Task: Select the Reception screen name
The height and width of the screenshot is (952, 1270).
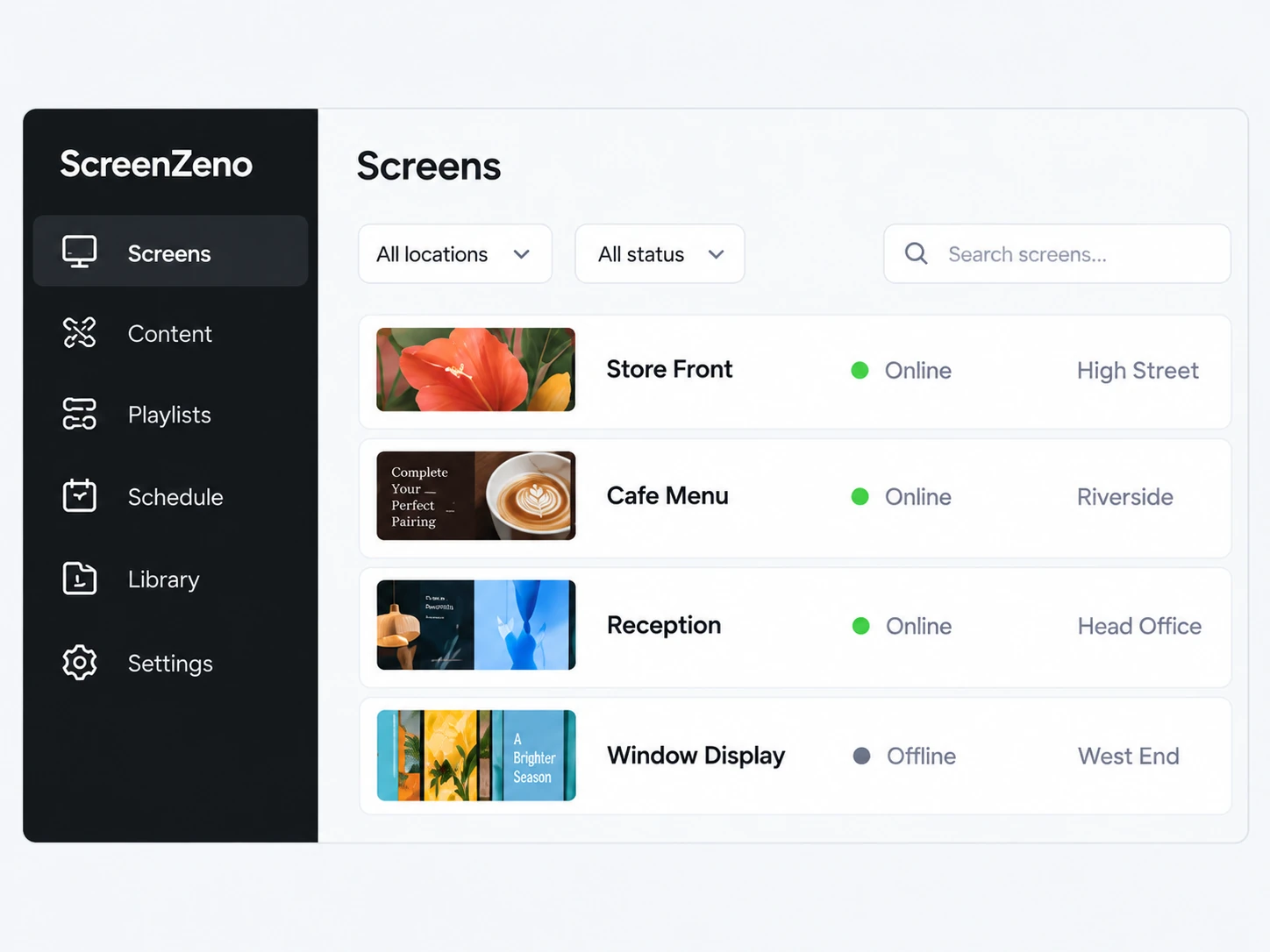Action: click(664, 625)
